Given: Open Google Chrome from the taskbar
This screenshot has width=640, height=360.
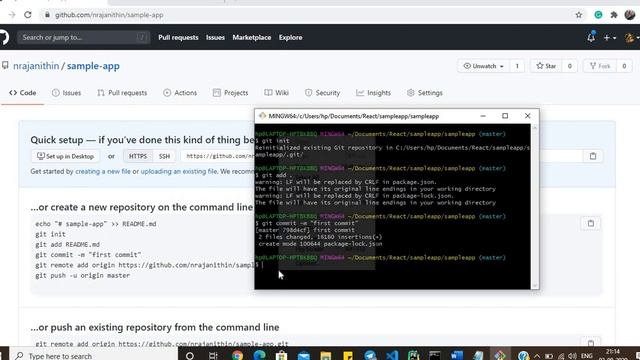Looking at the screenshot, I should (237, 356).
